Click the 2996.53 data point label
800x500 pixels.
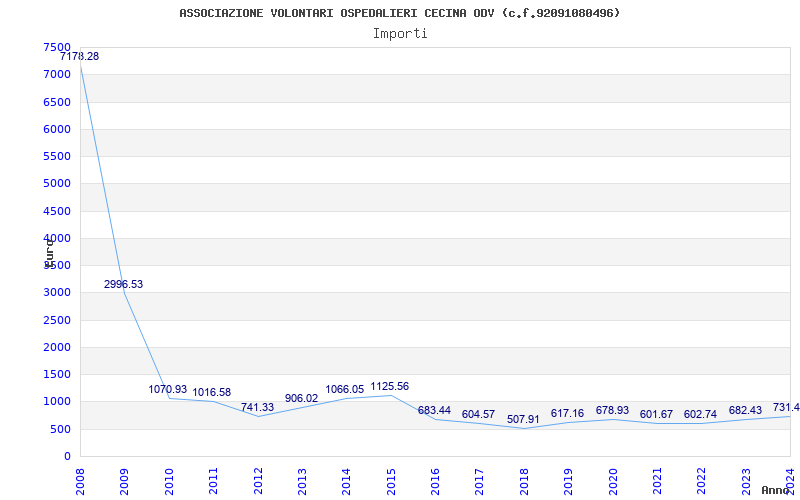pos(123,285)
